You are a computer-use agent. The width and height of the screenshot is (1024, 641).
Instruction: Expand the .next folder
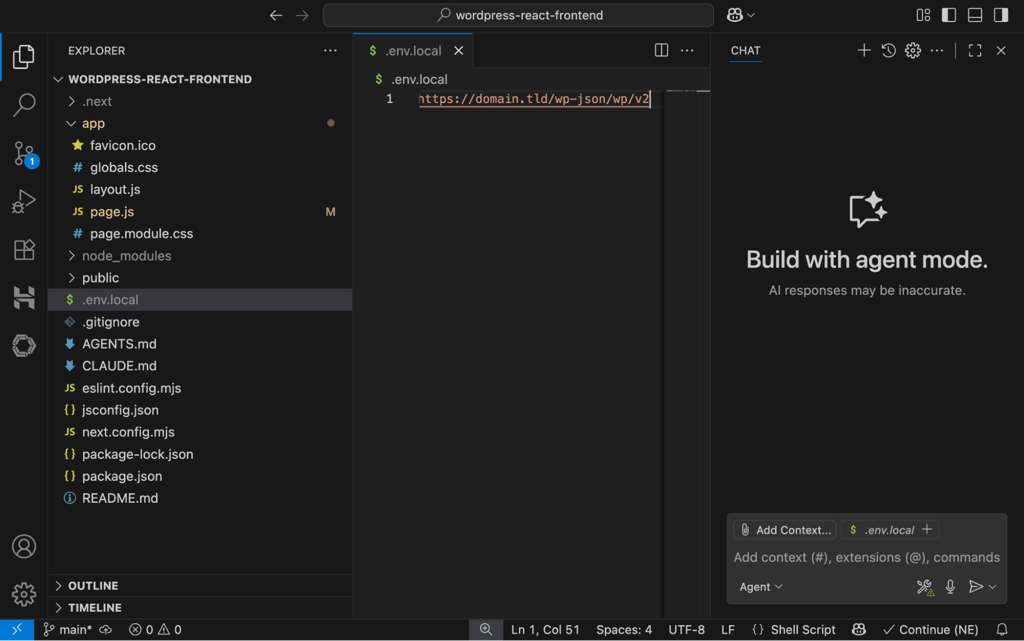(200, 101)
